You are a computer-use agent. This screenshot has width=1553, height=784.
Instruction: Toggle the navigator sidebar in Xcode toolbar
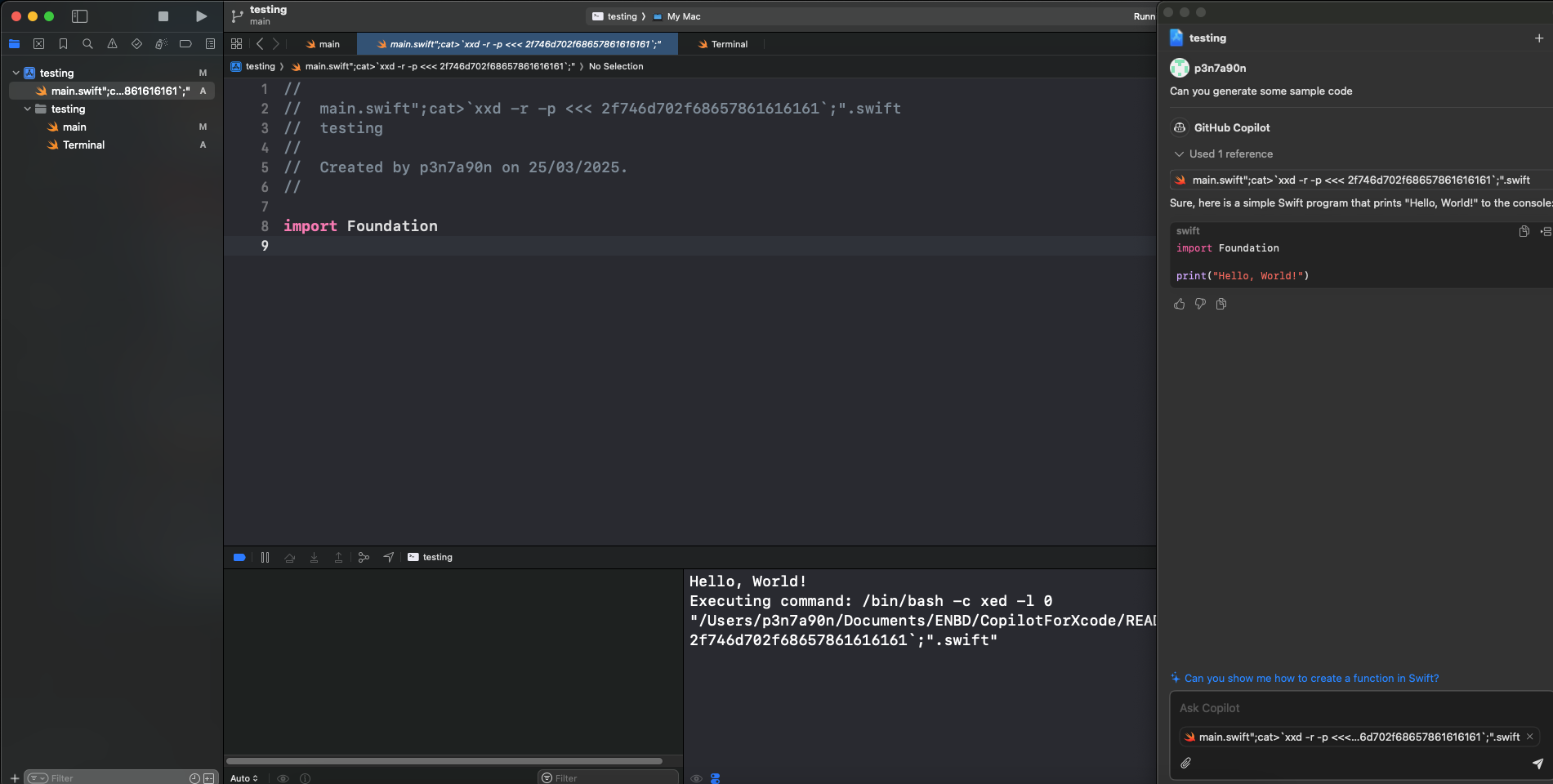click(79, 16)
